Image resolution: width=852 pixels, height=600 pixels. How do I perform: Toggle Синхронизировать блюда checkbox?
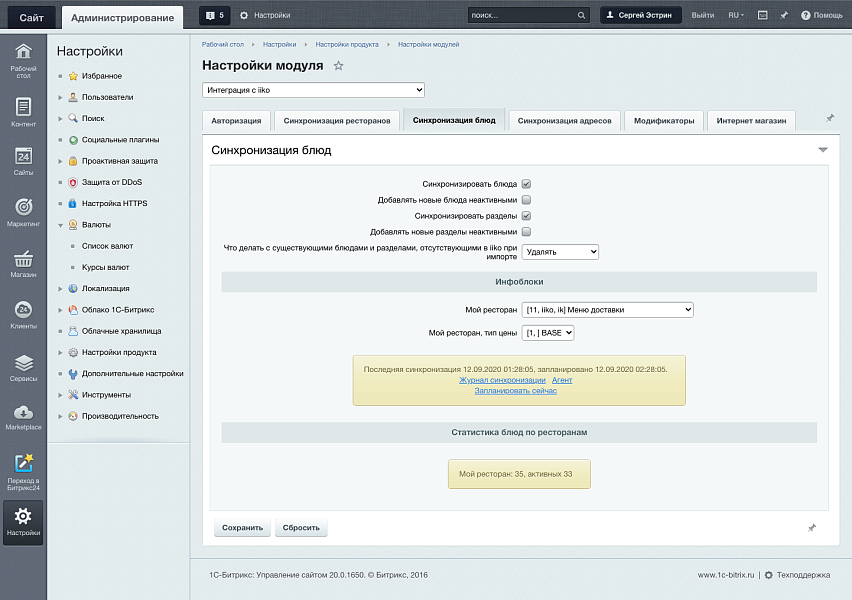[x=526, y=184]
